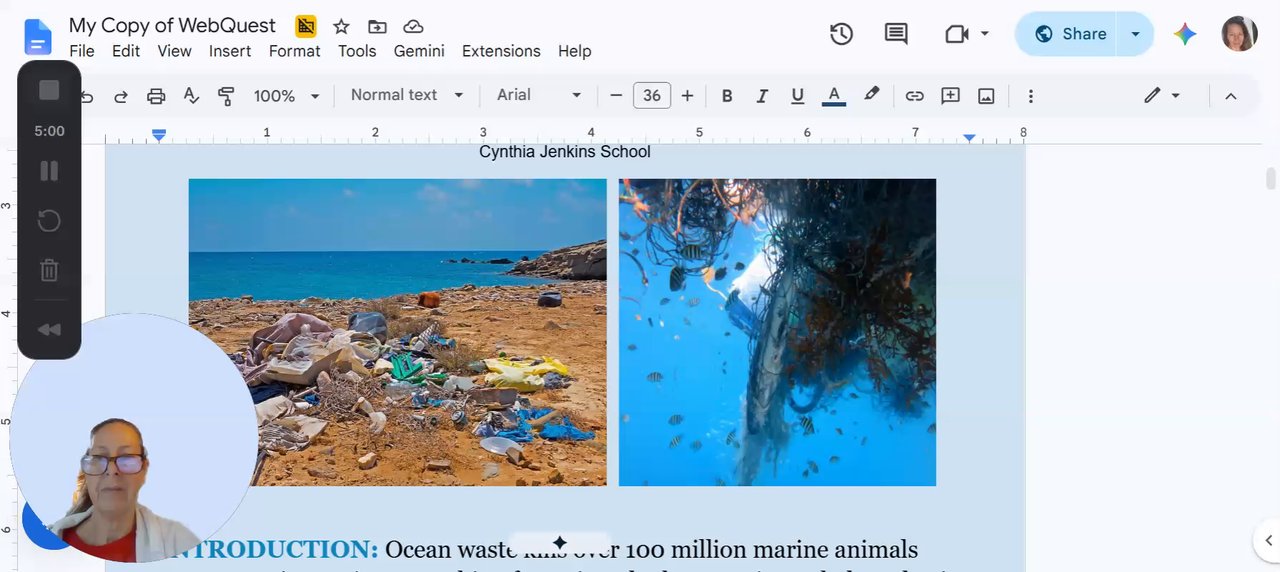Click the INTRODUCTION heading text
Image resolution: width=1280 pixels, height=572 pixels.
click(273, 549)
